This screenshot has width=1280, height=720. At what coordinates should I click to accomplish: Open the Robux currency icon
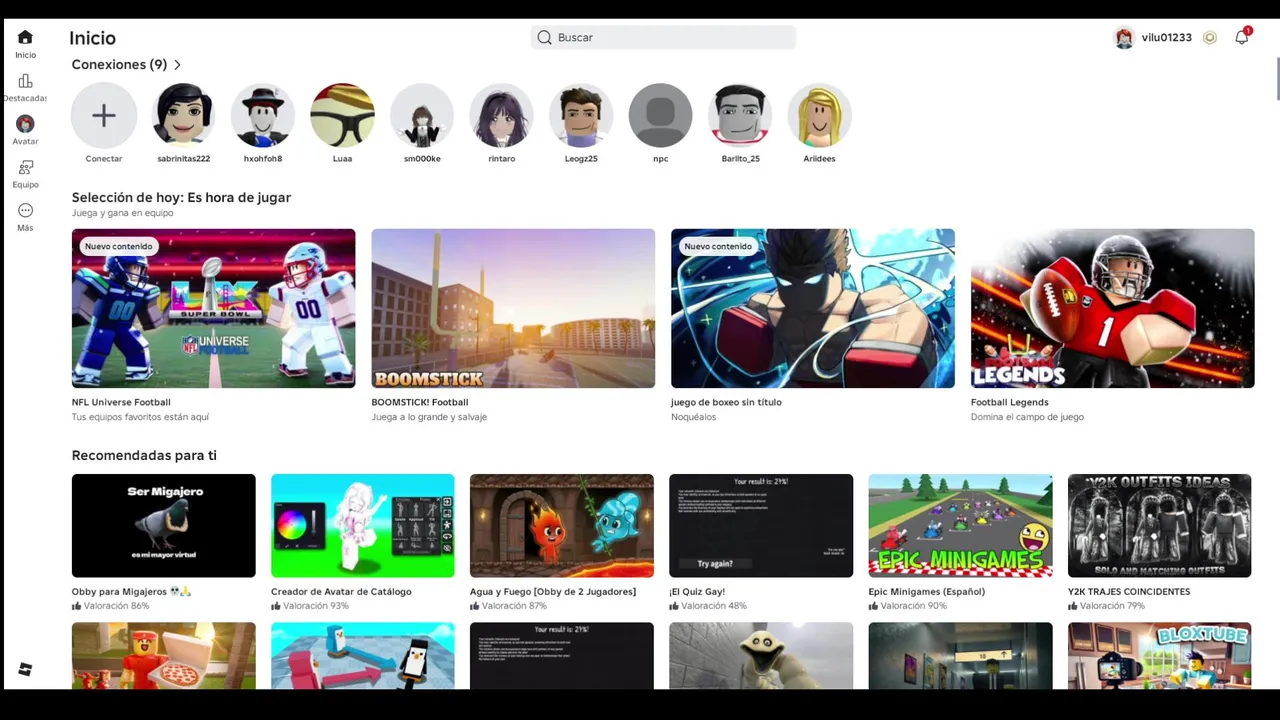[1210, 37]
